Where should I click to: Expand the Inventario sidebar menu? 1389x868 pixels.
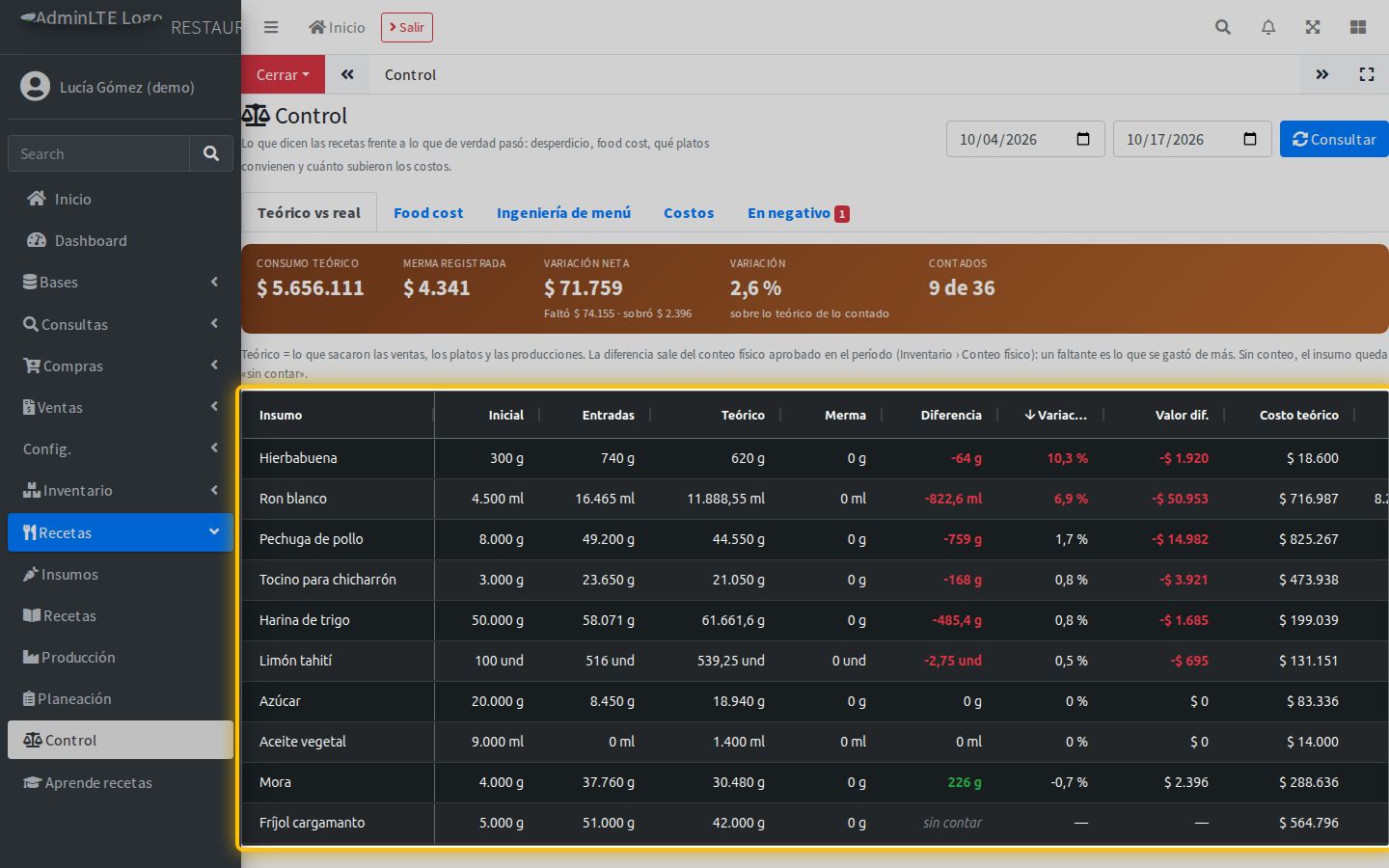[121, 490]
